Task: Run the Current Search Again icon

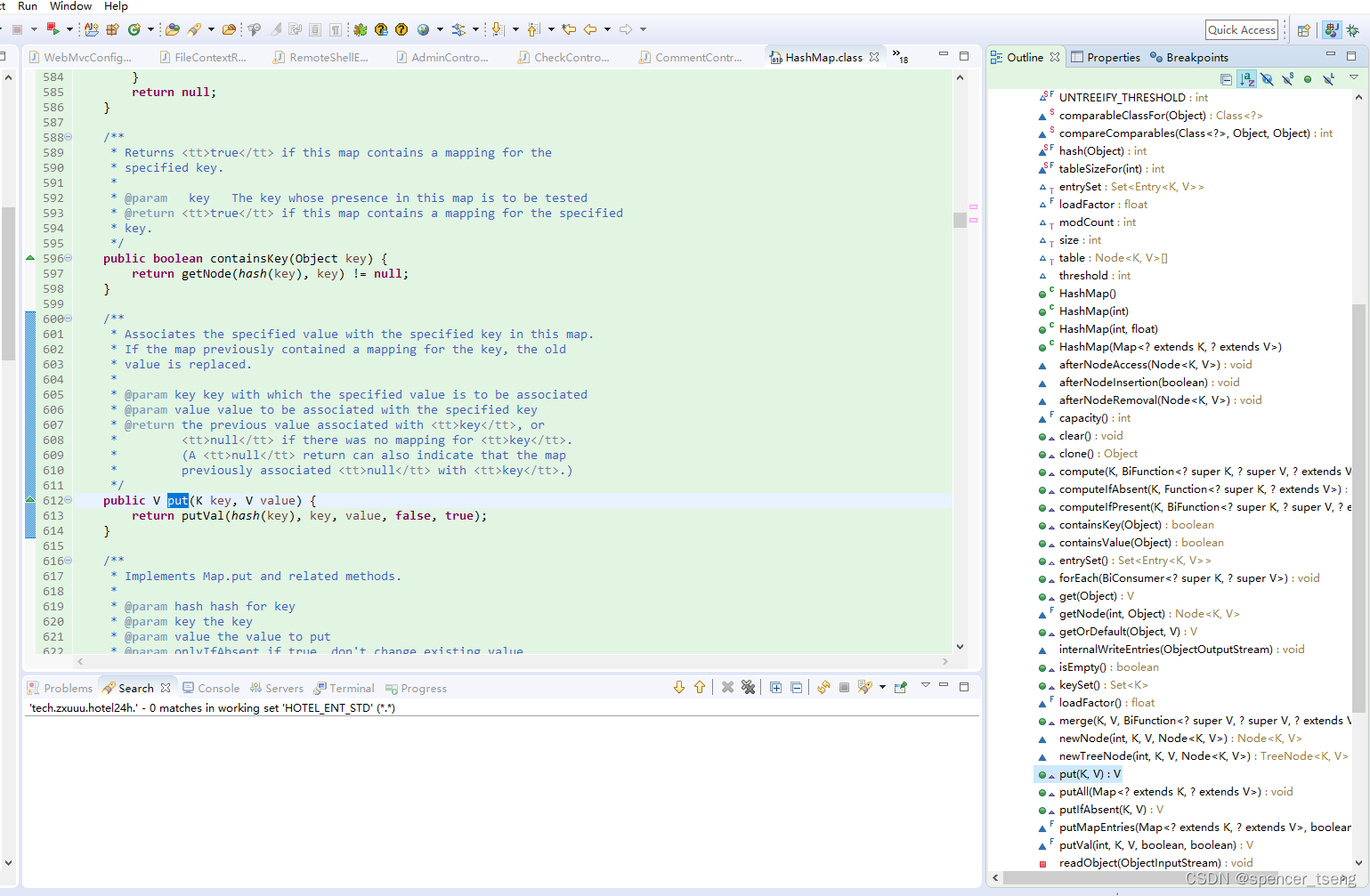Action: (823, 687)
